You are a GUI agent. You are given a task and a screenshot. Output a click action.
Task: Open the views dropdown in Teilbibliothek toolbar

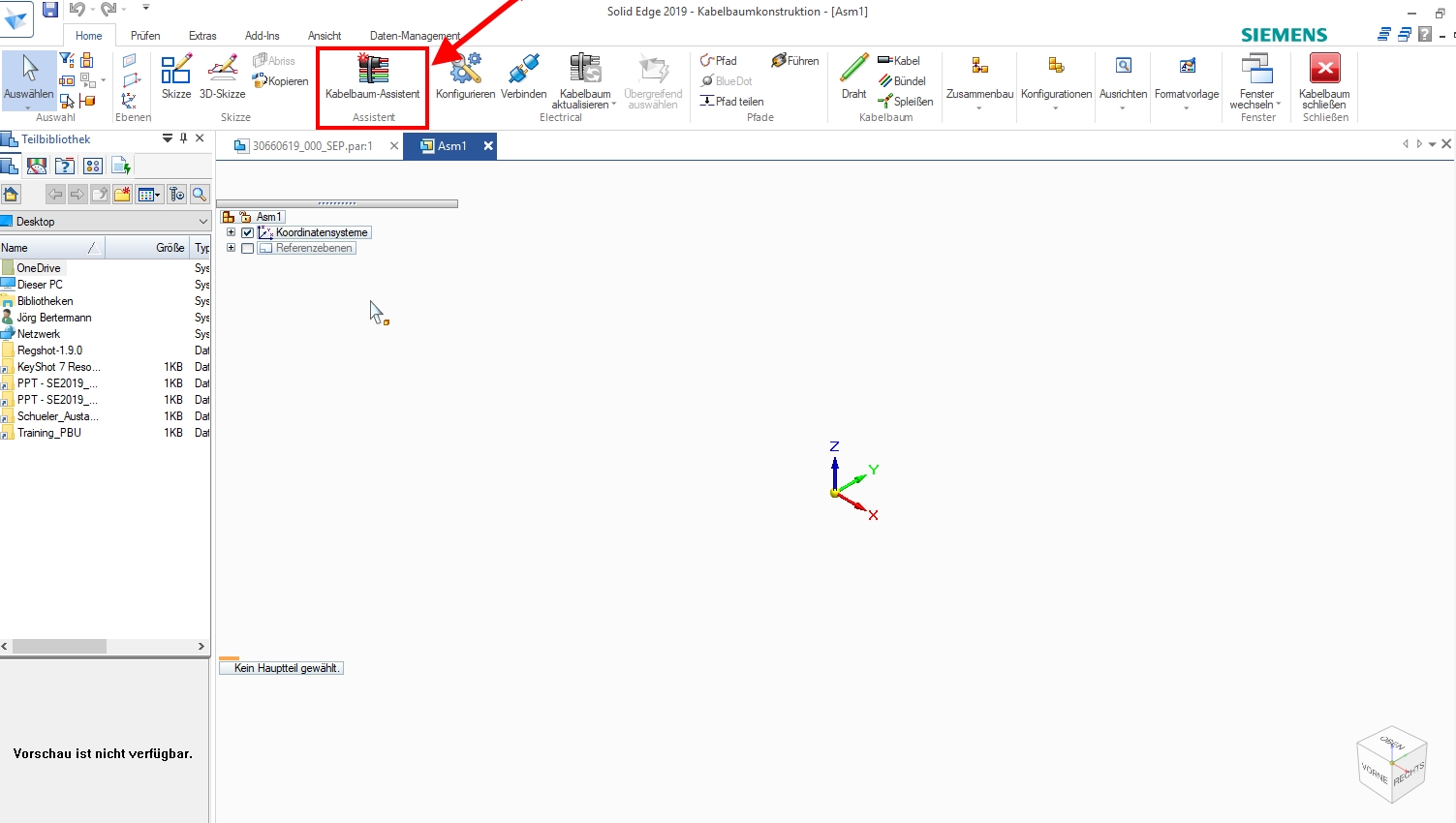149,194
